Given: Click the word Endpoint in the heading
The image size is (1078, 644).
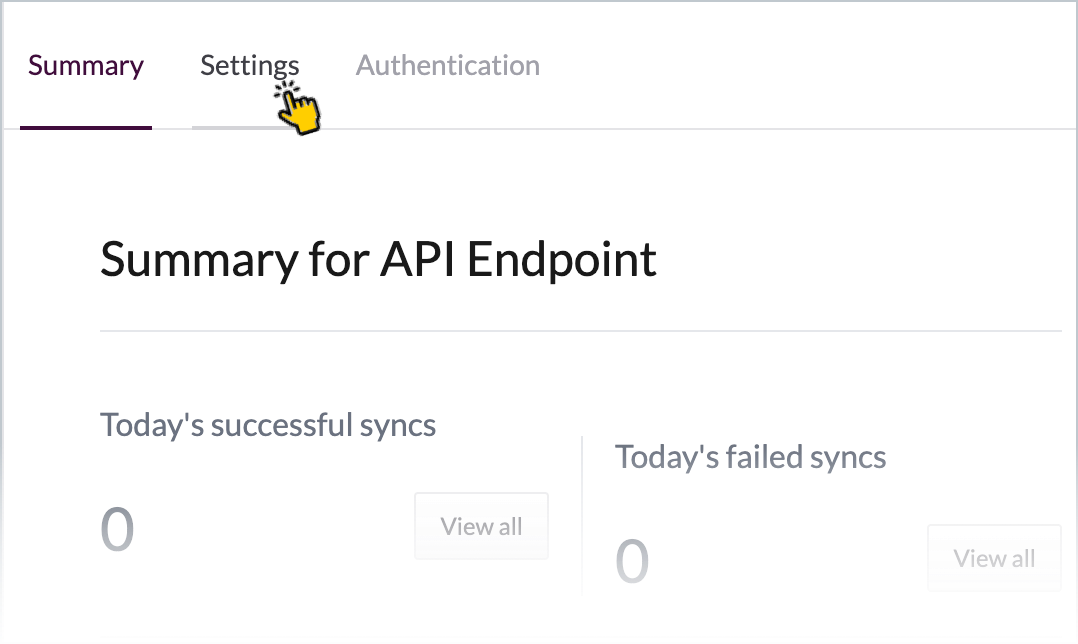Looking at the screenshot, I should coord(562,260).
